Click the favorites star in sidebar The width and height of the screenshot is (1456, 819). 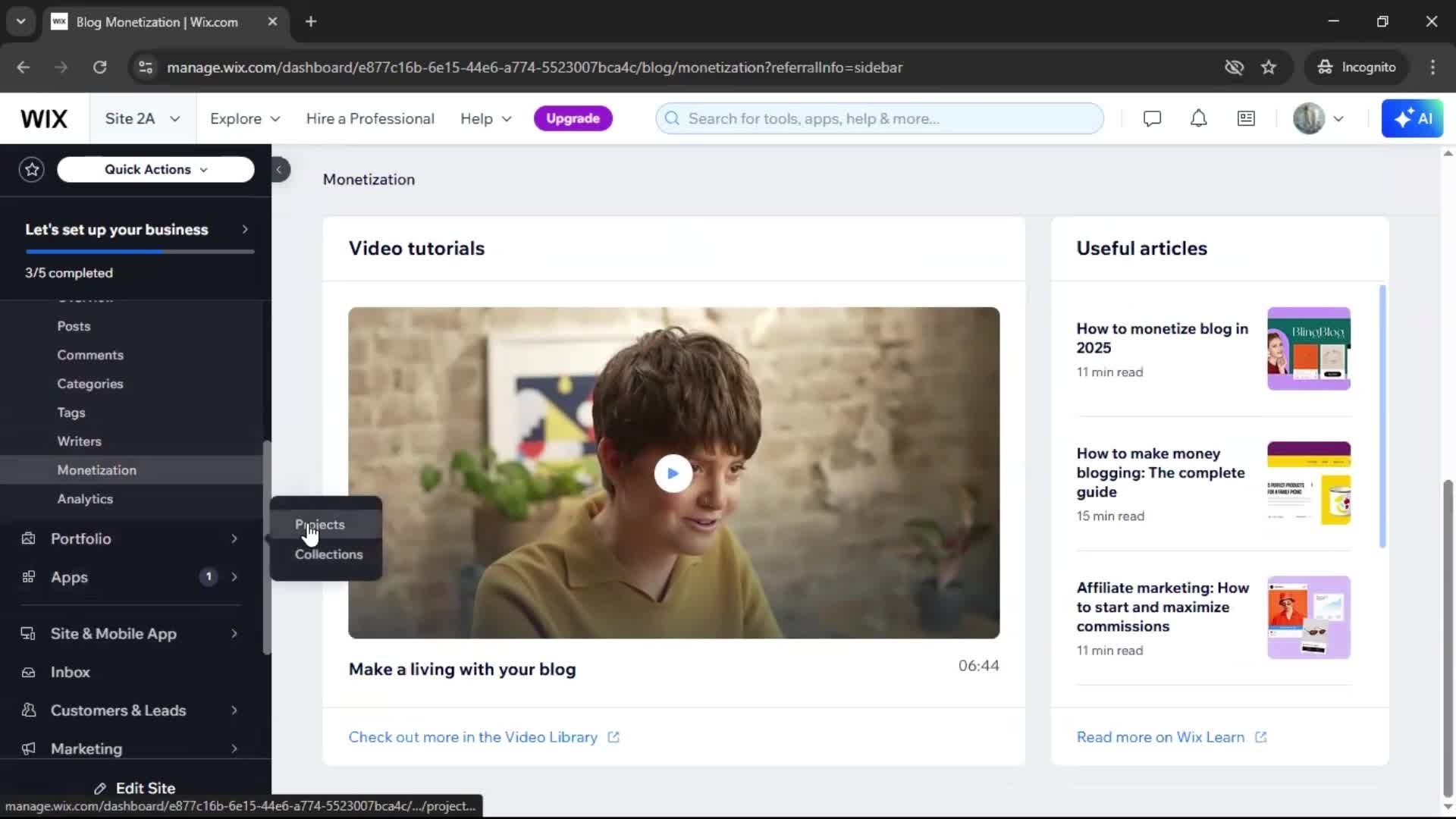(x=32, y=169)
